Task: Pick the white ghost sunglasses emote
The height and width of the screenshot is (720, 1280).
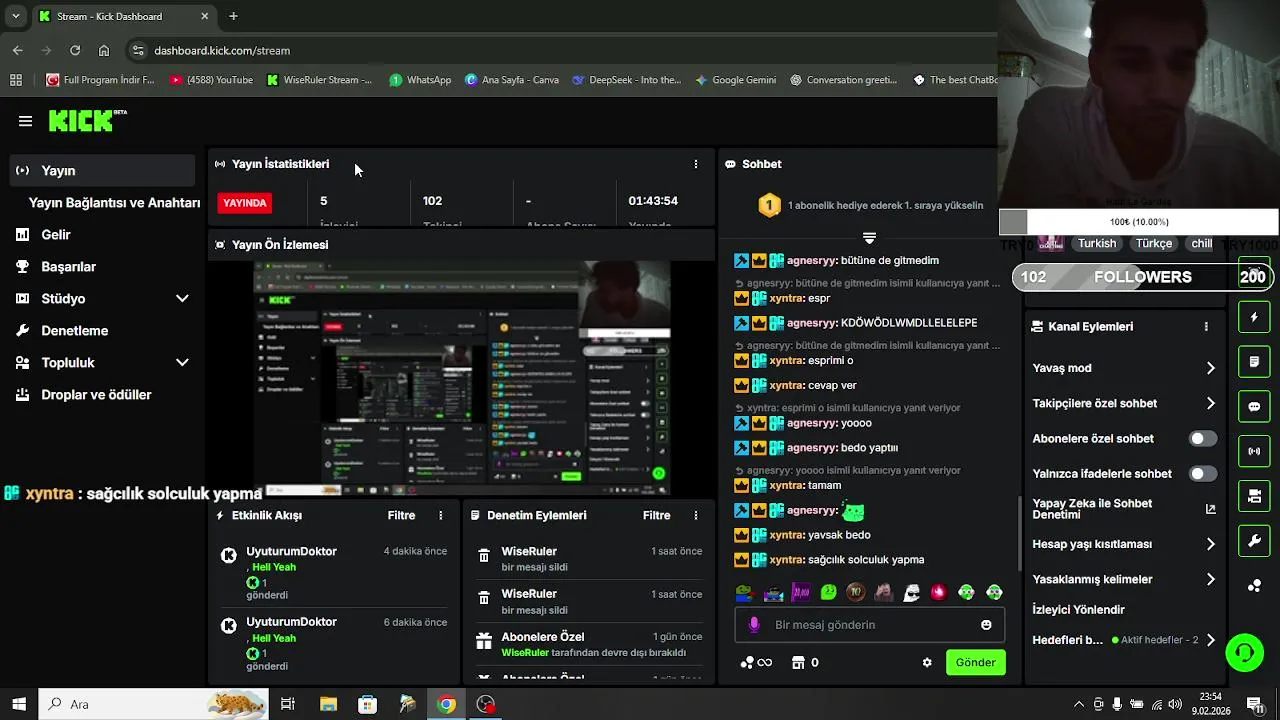Action: point(911,592)
